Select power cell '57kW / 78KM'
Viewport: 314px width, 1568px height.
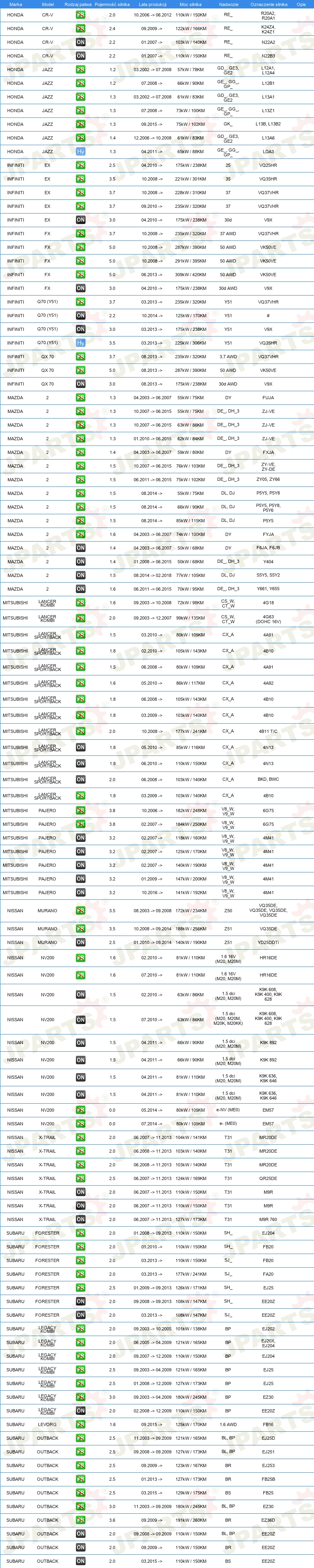click(191, 70)
